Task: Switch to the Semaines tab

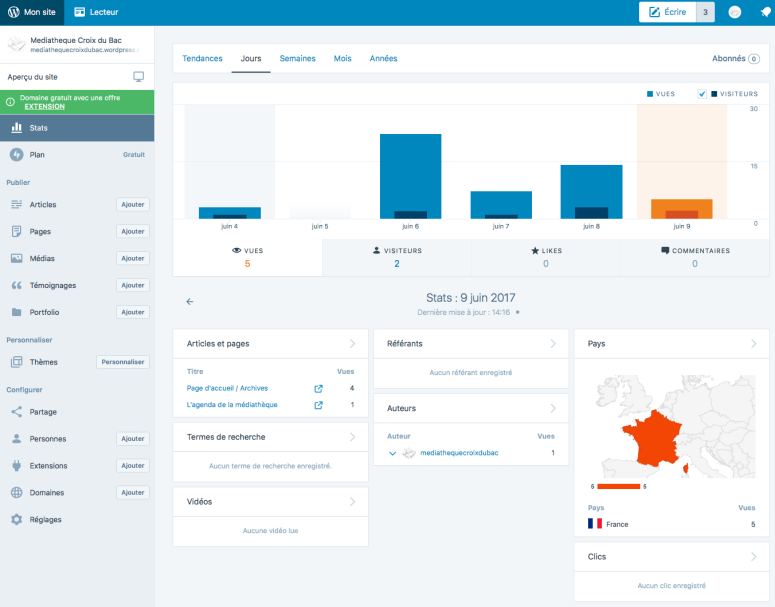Action: [x=297, y=59]
